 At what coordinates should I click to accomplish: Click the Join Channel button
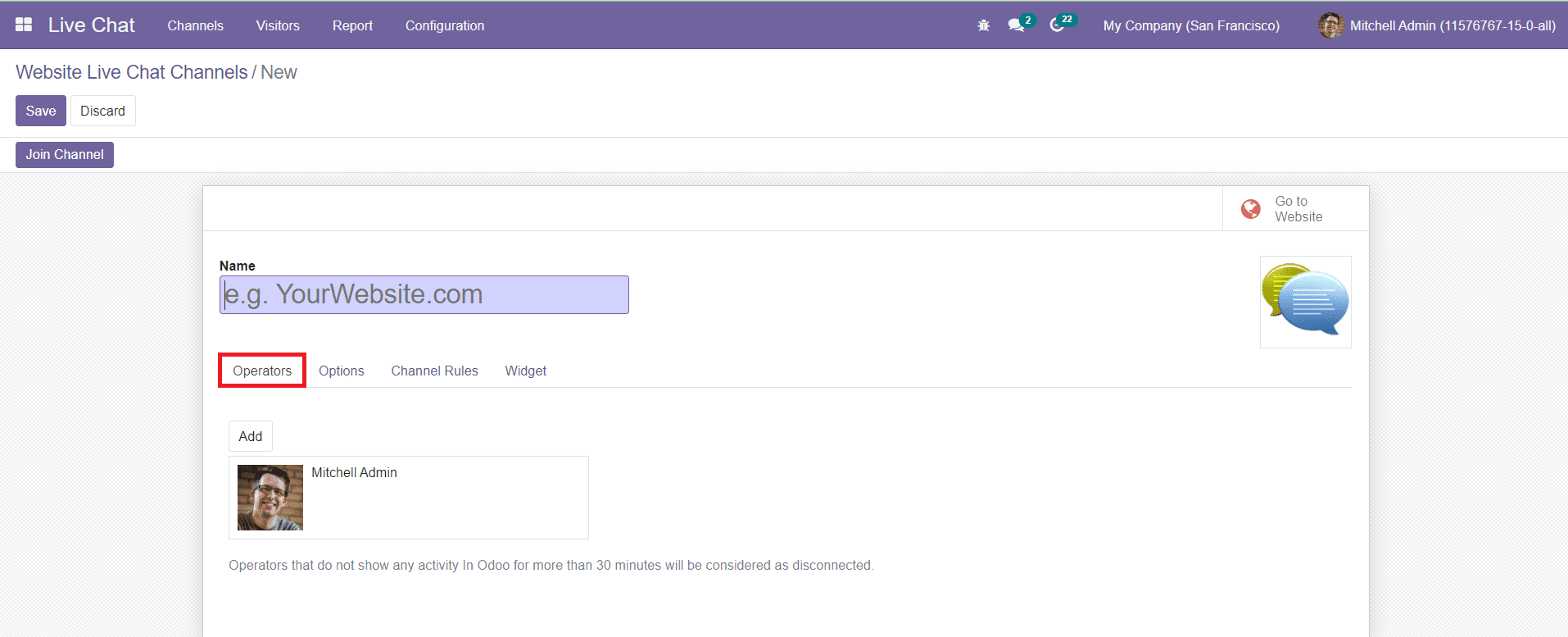click(x=65, y=154)
